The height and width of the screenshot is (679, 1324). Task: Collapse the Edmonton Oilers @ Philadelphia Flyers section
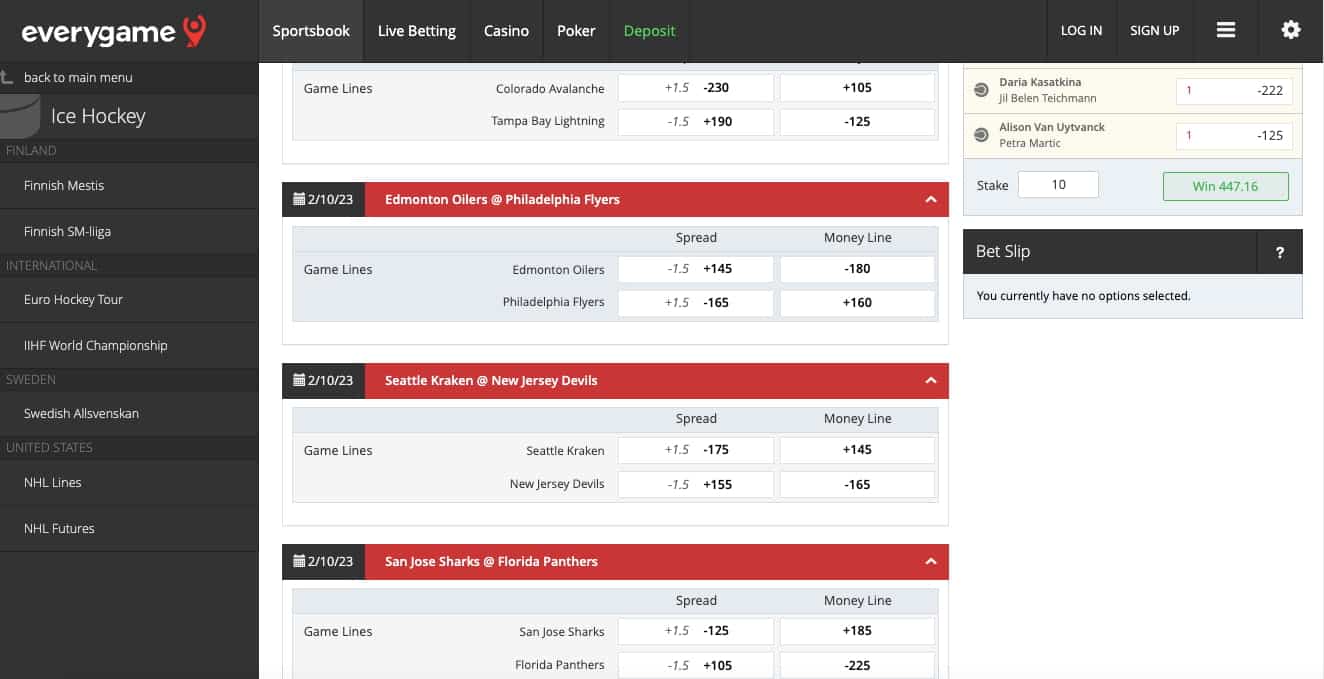931,199
